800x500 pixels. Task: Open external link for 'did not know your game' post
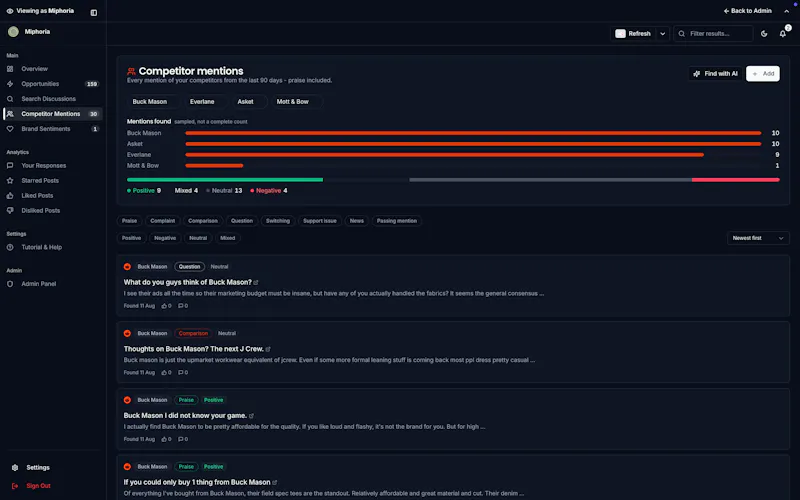click(x=252, y=416)
